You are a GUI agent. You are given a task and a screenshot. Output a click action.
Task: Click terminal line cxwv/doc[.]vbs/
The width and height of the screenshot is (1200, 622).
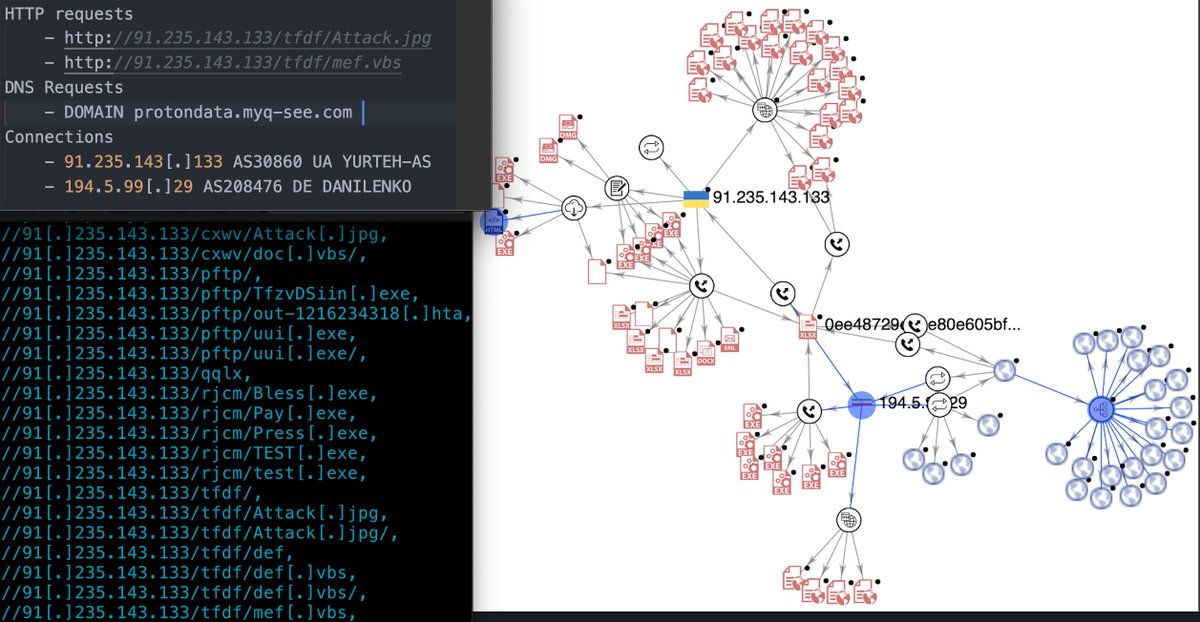click(x=185, y=256)
